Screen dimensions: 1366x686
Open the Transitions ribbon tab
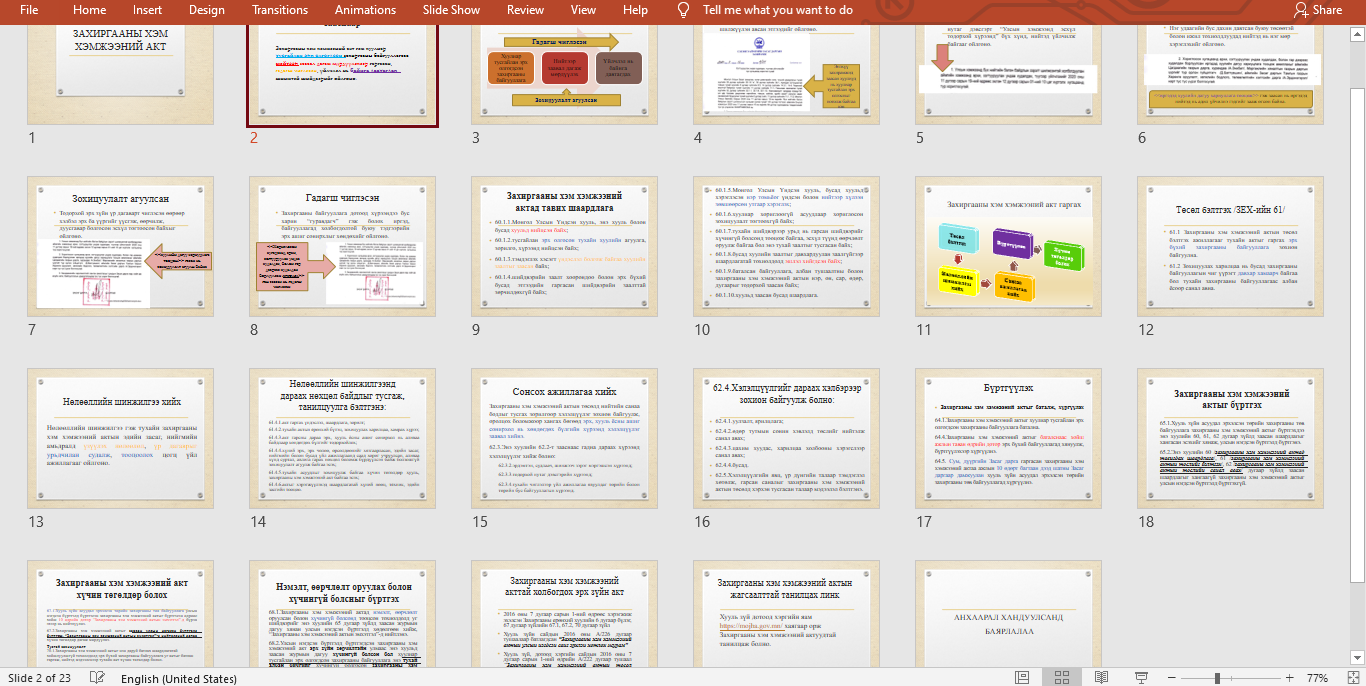[280, 10]
